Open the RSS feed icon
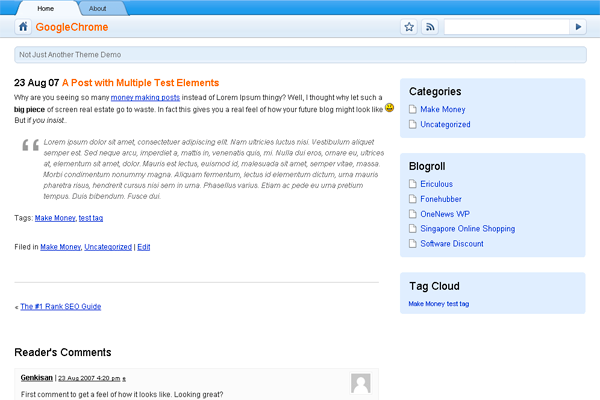 point(430,27)
